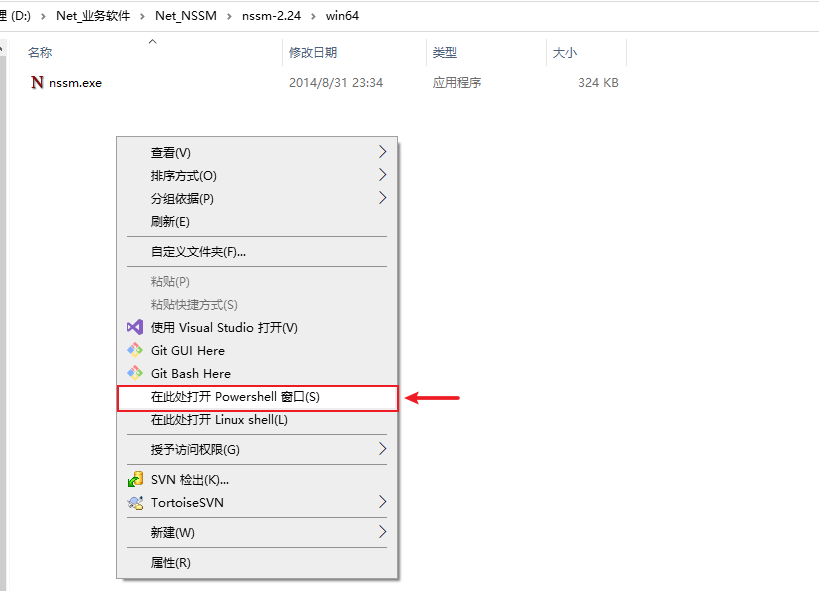Click the greyed 粘贴(P) entry

(256, 282)
